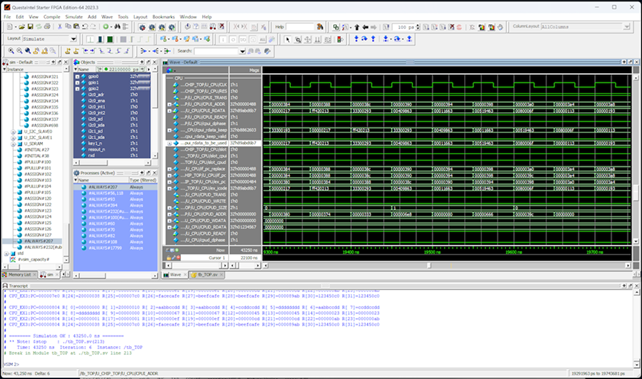Open the ColumnLayout AllColumns dropdown
This screenshot has height=379, width=642.
click(626, 27)
